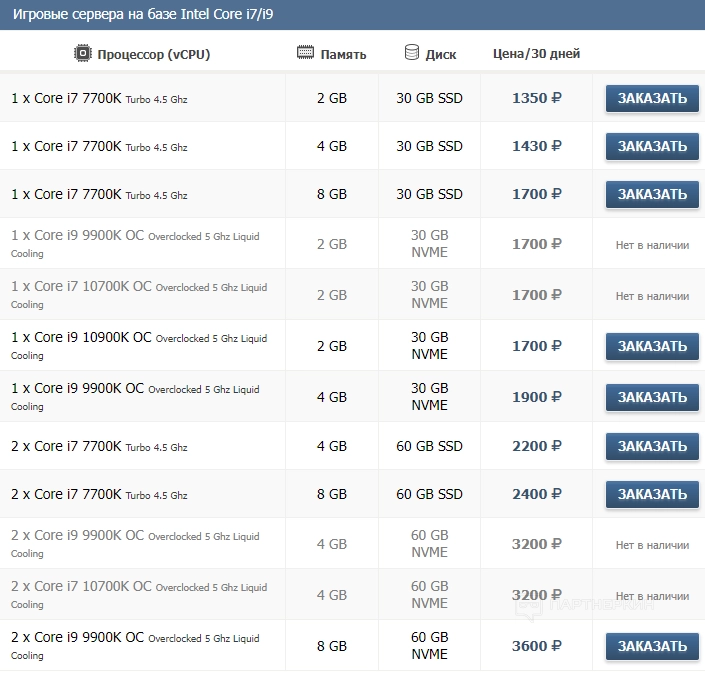Click the memory RAM icon in header
705x674 pixels.
pos(305,53)
